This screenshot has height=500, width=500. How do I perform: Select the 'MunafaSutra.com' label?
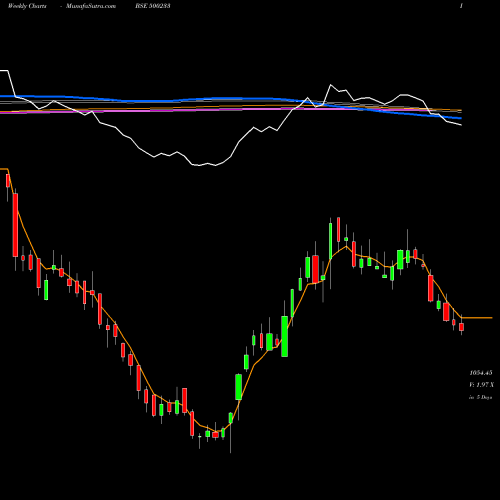[x=91, y=6]
